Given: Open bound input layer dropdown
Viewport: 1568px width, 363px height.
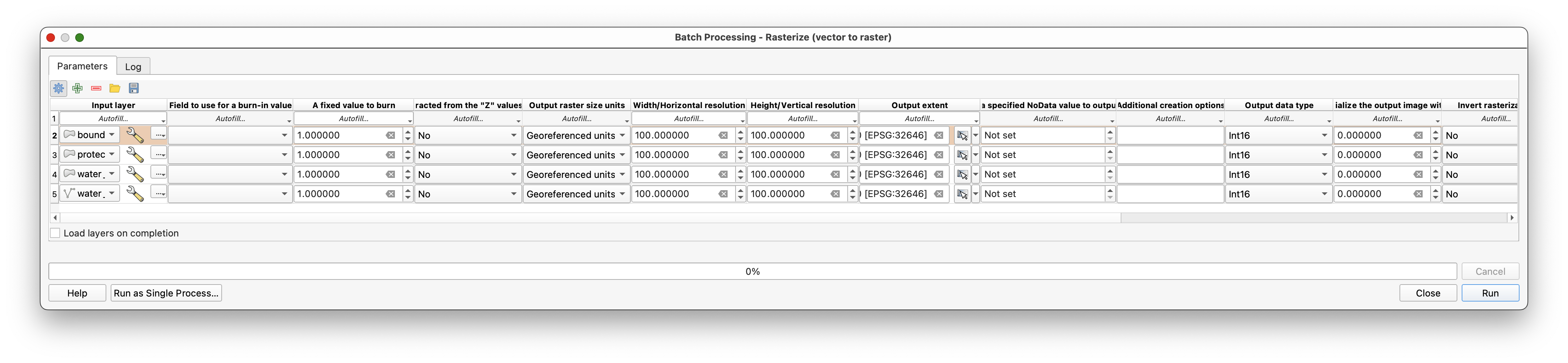Looking at the screenshot, I should click(x=89, y=134).
